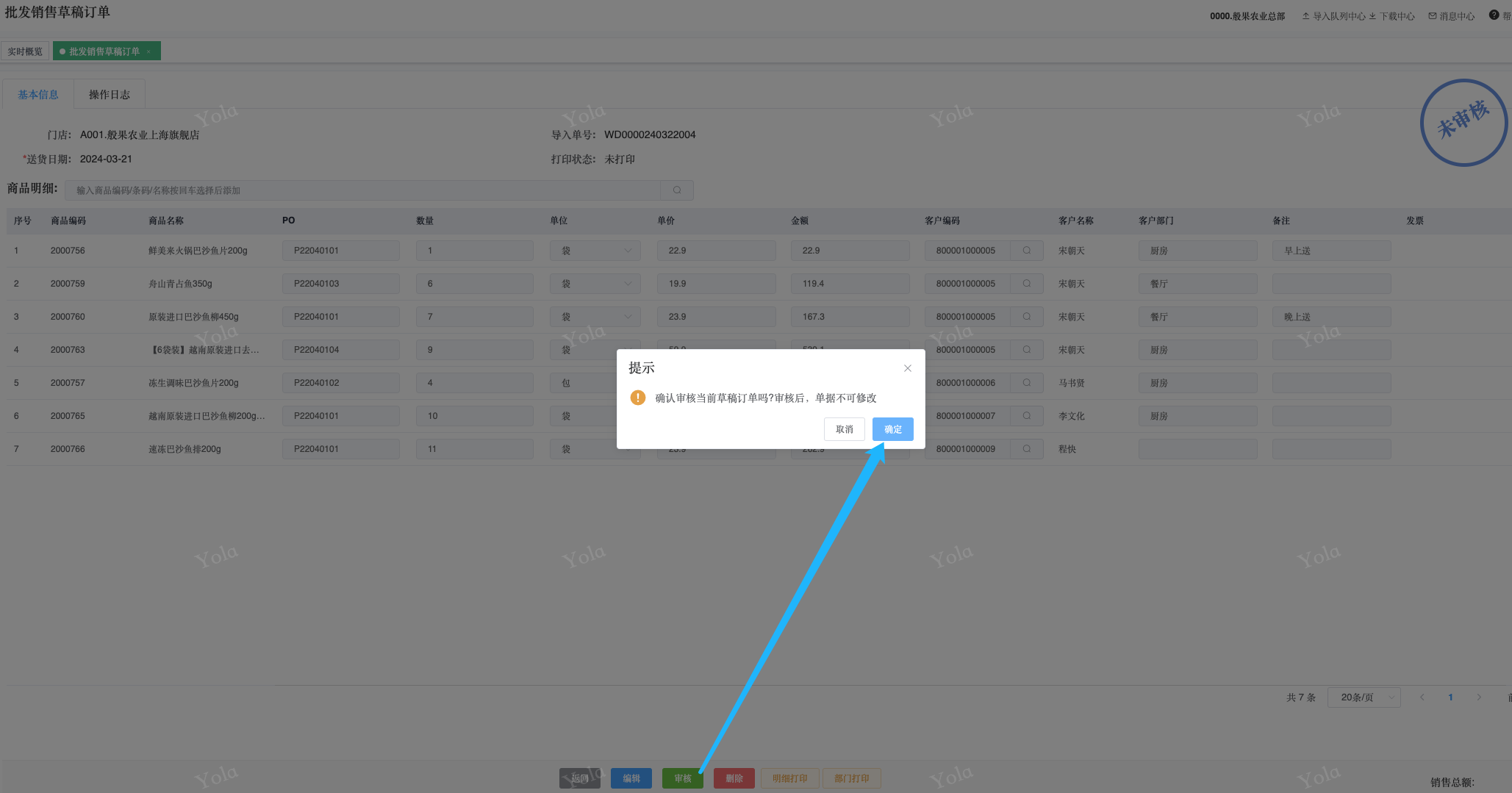Open customer lookup for row 3 (2000760)
Image resolution: width=1512 pixels, height=793 pixels.
tap(1027, 317)
